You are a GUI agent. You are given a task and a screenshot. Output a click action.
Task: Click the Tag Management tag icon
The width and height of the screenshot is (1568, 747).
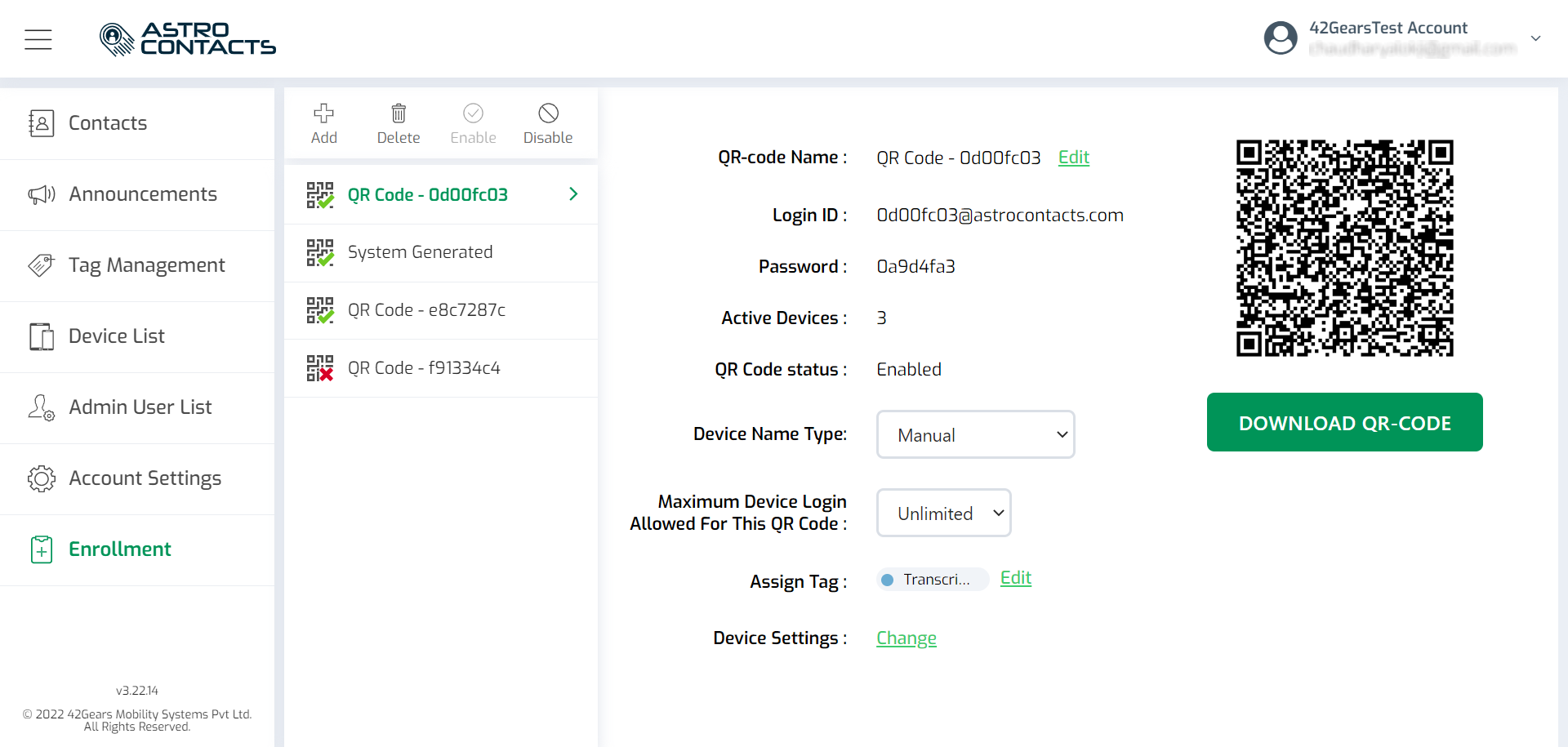(x=41, y=265)
